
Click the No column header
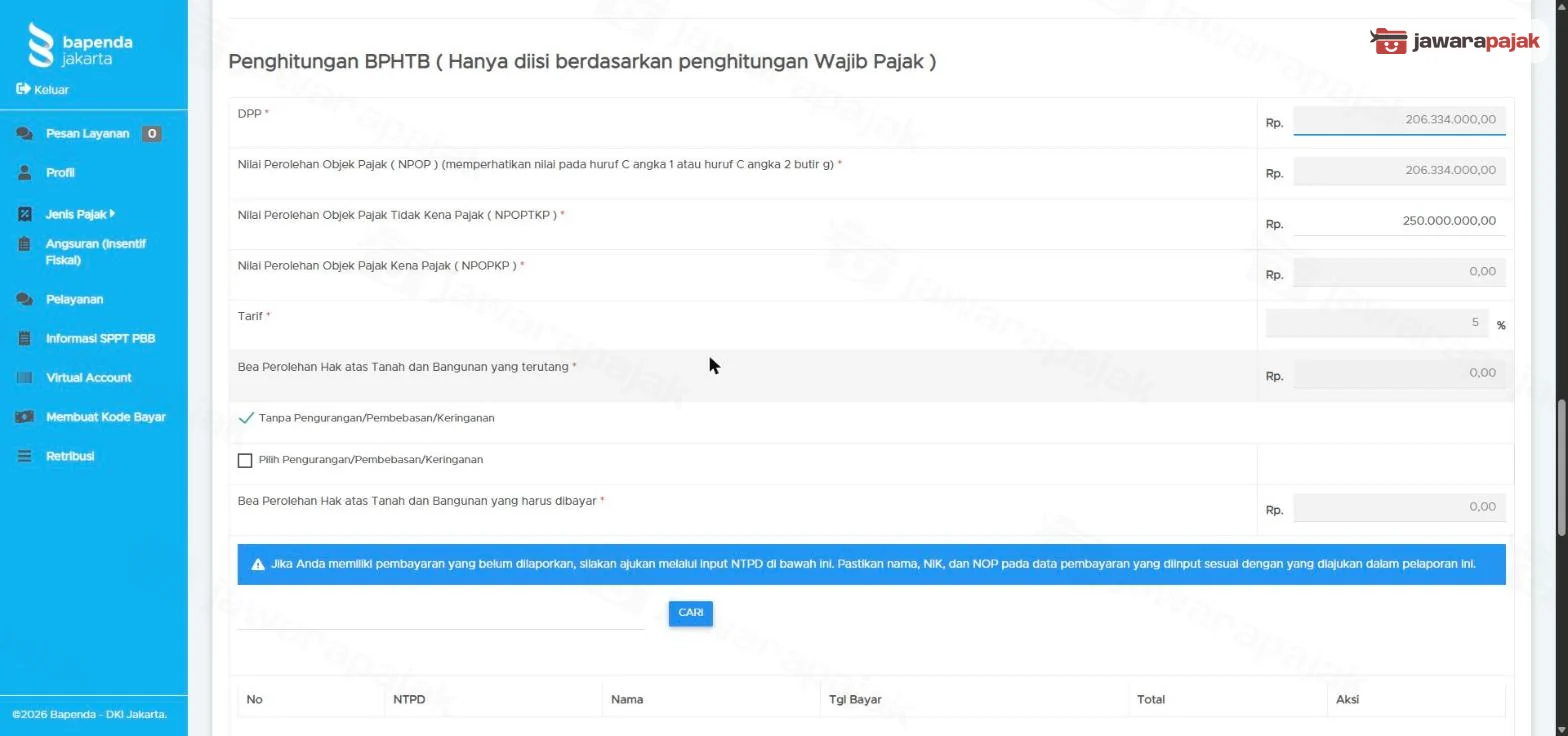tap(255, 699)
